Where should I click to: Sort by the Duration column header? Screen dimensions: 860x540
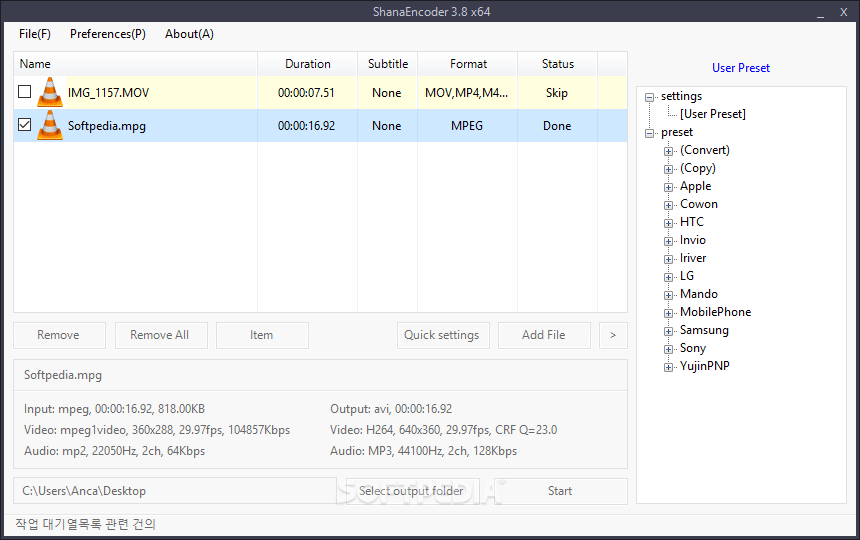307,64
